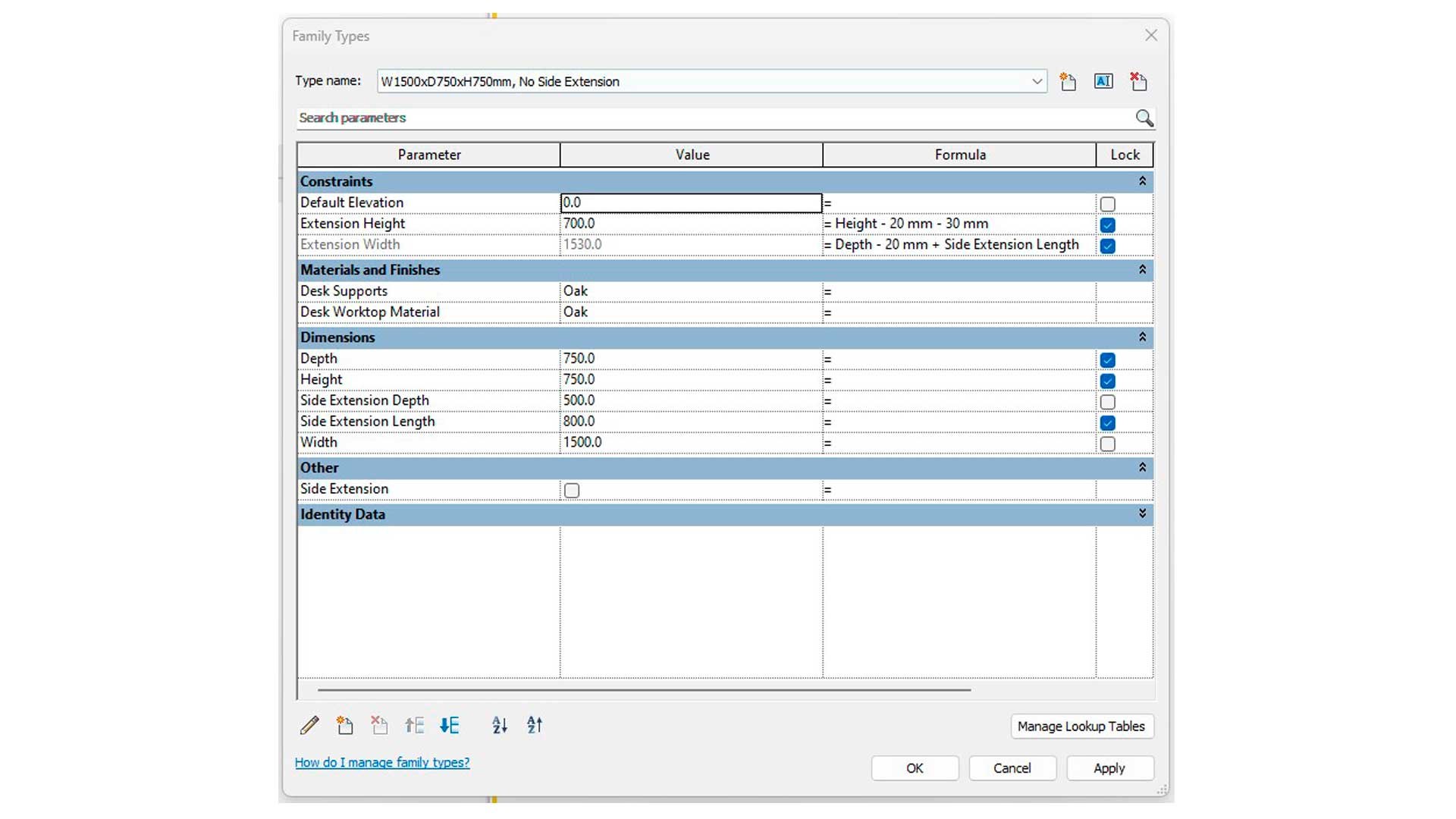Open the Type name dropdown
This screenshot has width=1456, height=819.
[x=1037, y=81]
